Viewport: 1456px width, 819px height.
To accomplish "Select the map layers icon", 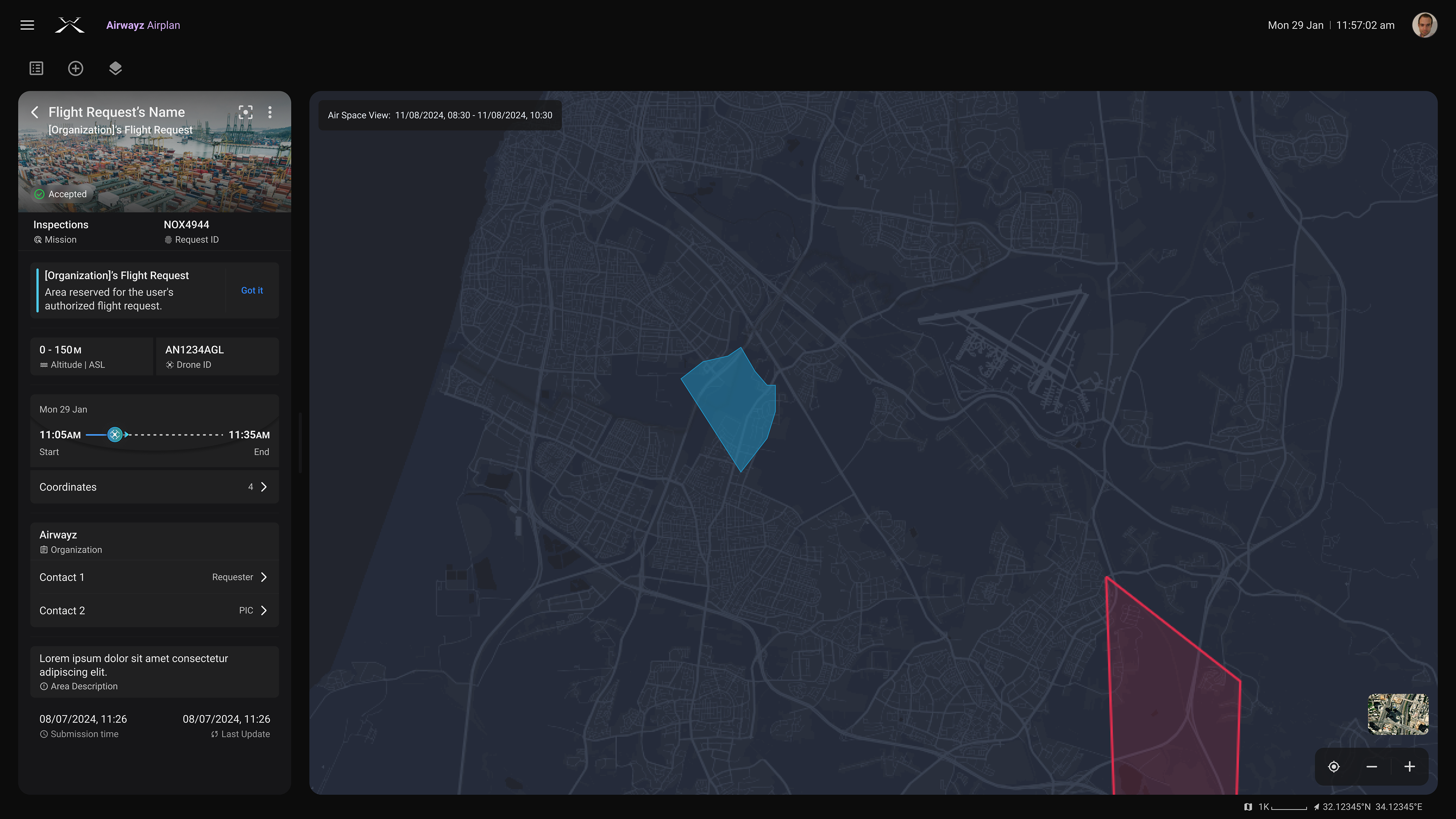I will coord(115,68).
